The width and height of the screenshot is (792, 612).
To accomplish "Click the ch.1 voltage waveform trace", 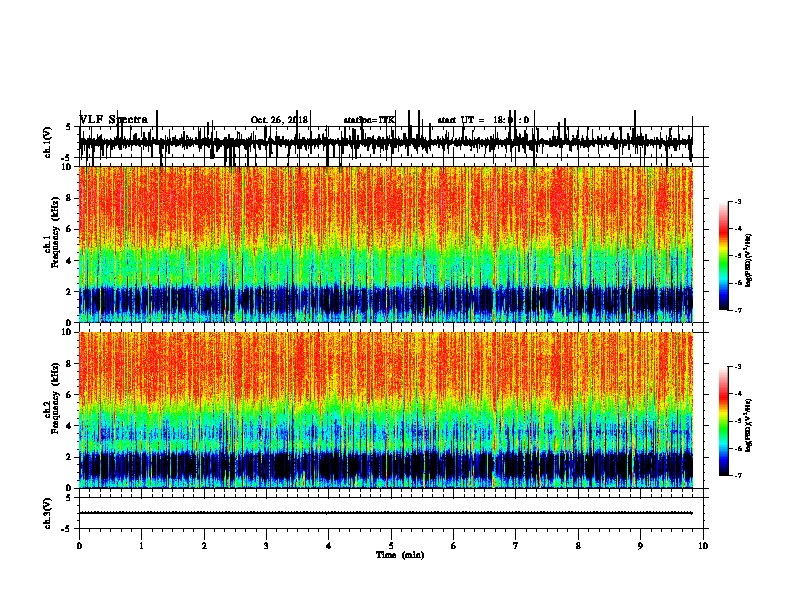I will click(385, 142).
